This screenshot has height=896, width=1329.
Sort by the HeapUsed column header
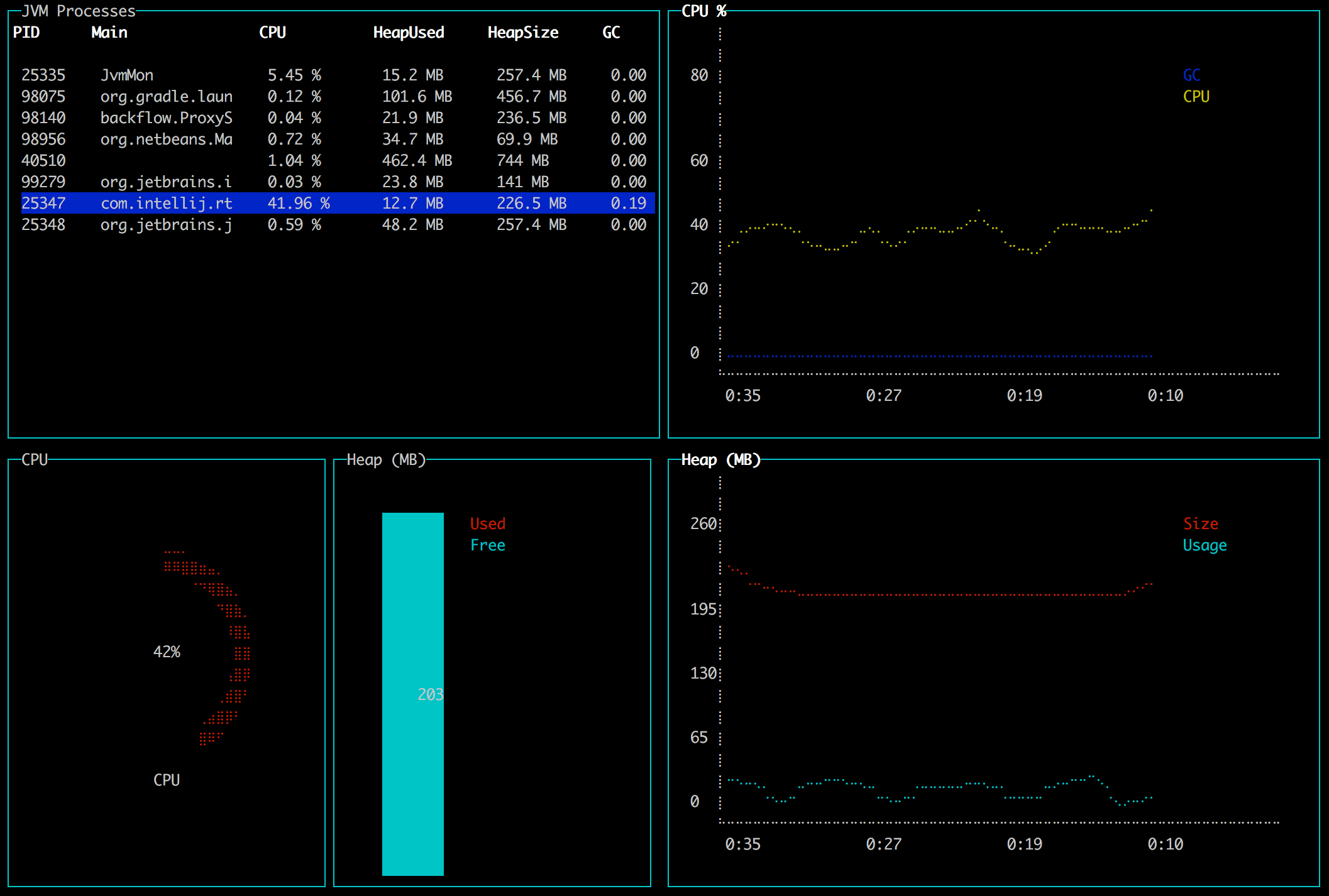409,32
